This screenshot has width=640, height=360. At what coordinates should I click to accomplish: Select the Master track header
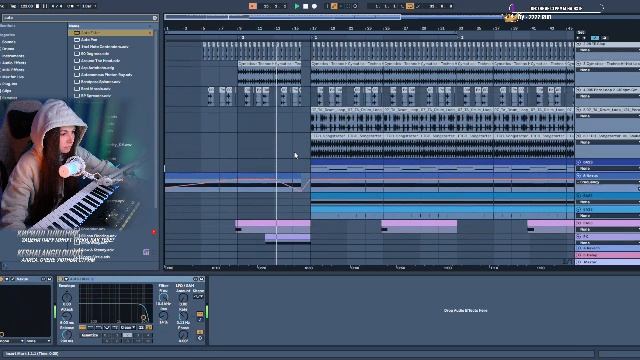click(x=608, y=262)
